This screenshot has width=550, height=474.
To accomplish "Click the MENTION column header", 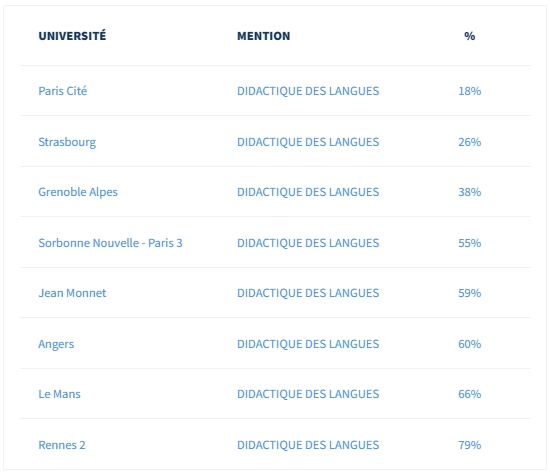I will click(x=264, y=36).
